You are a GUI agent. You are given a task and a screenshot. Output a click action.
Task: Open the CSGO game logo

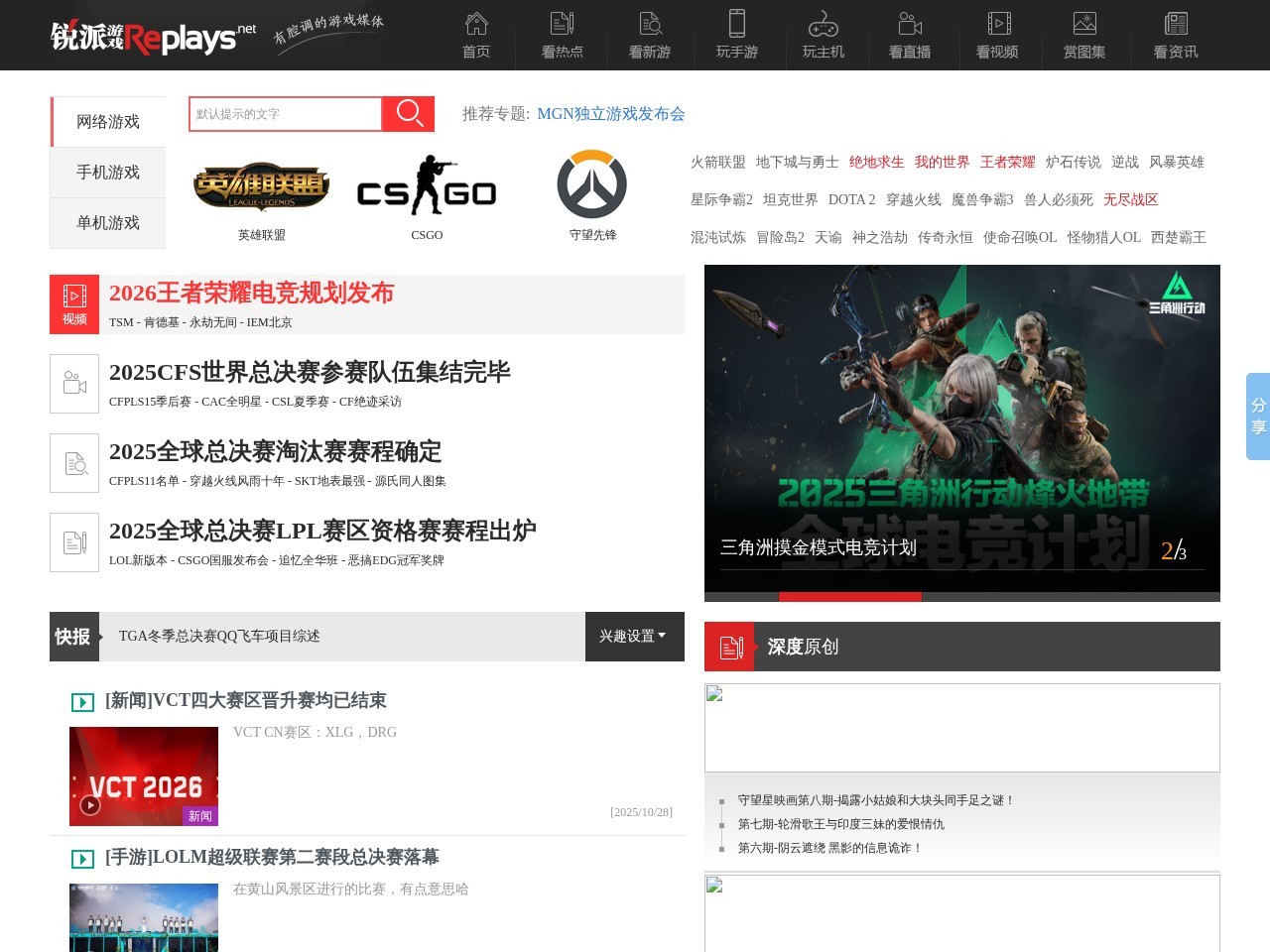coord(427,185)
